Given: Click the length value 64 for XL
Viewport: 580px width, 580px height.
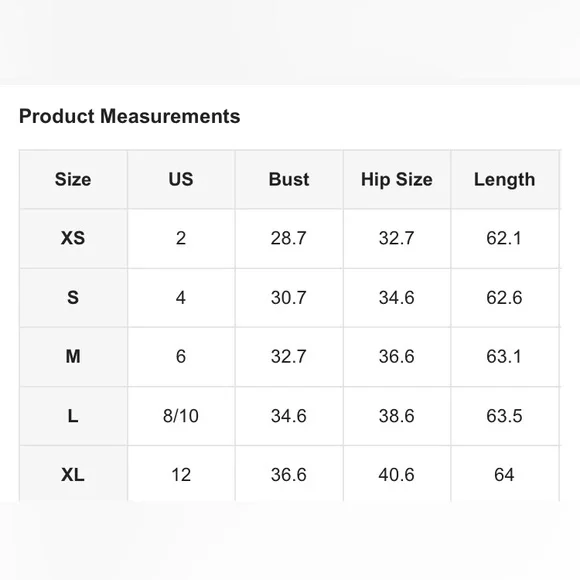Looking at the screenshot, I should point(505,475).
